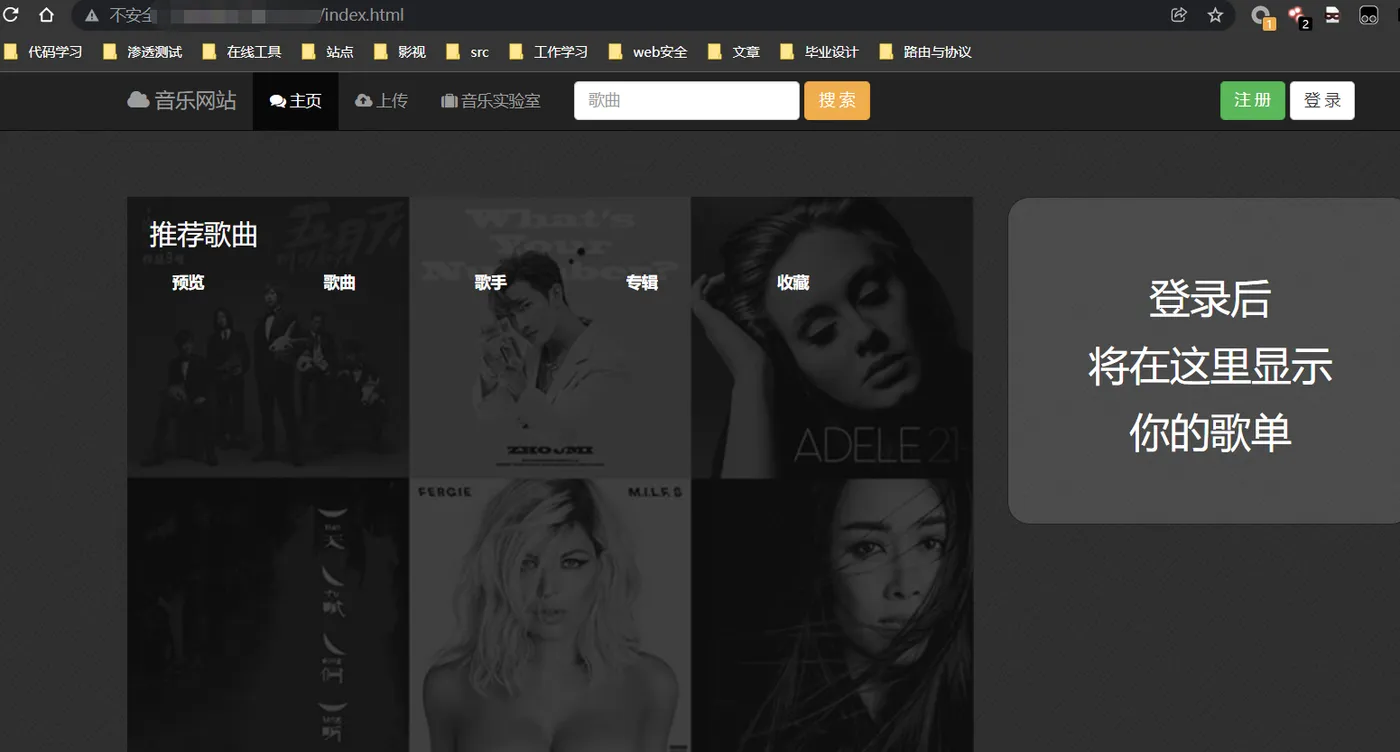Reload the page with the refresh icon
This screenshot has height=752, width=1400.
tap(11, 15)
